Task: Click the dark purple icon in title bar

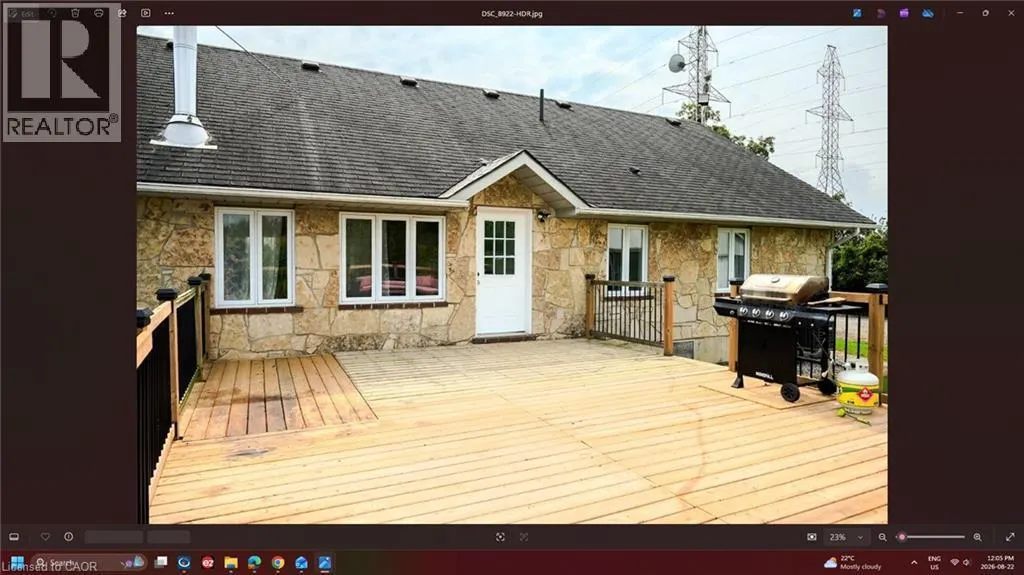Action: pyautogui.click(x=880, y=13)
